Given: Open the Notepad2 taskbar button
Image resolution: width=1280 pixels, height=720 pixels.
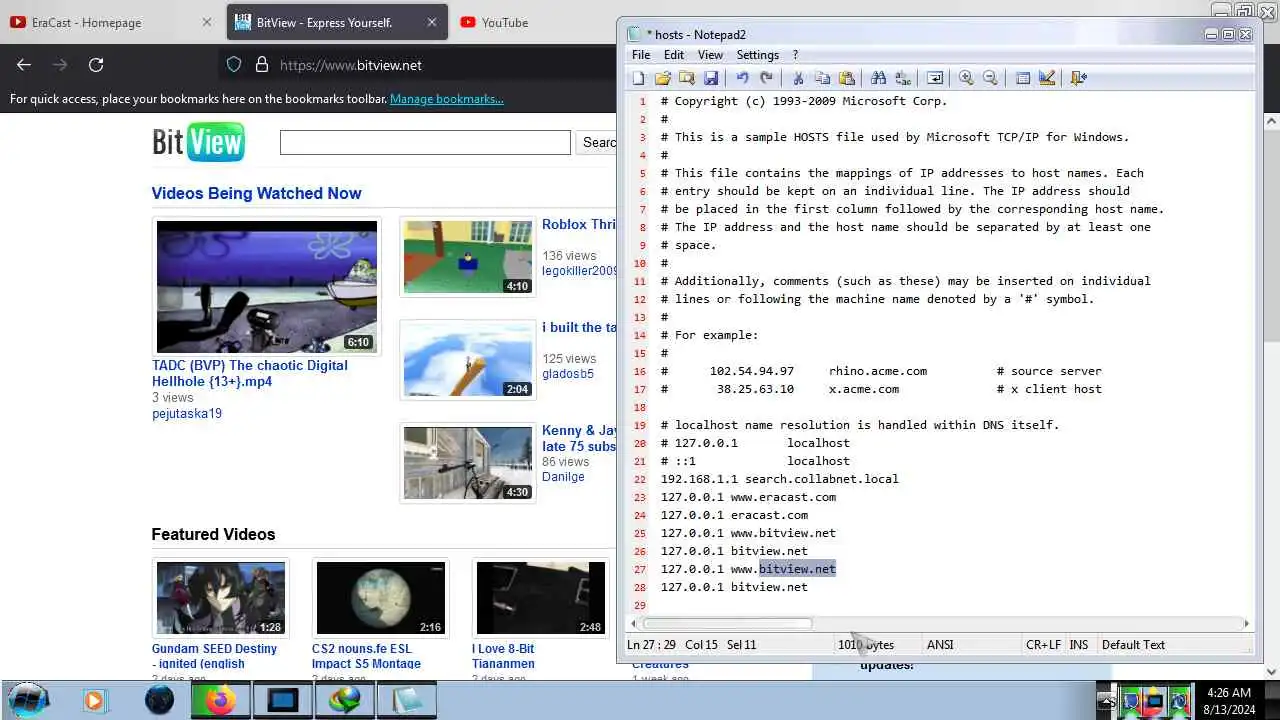Looking at the screenshot, I should tap(407, 700).
